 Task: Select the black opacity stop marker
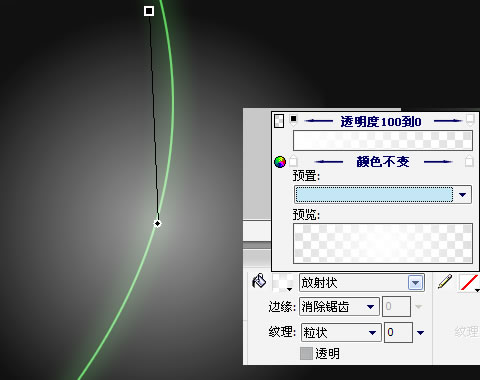[293, 120]
